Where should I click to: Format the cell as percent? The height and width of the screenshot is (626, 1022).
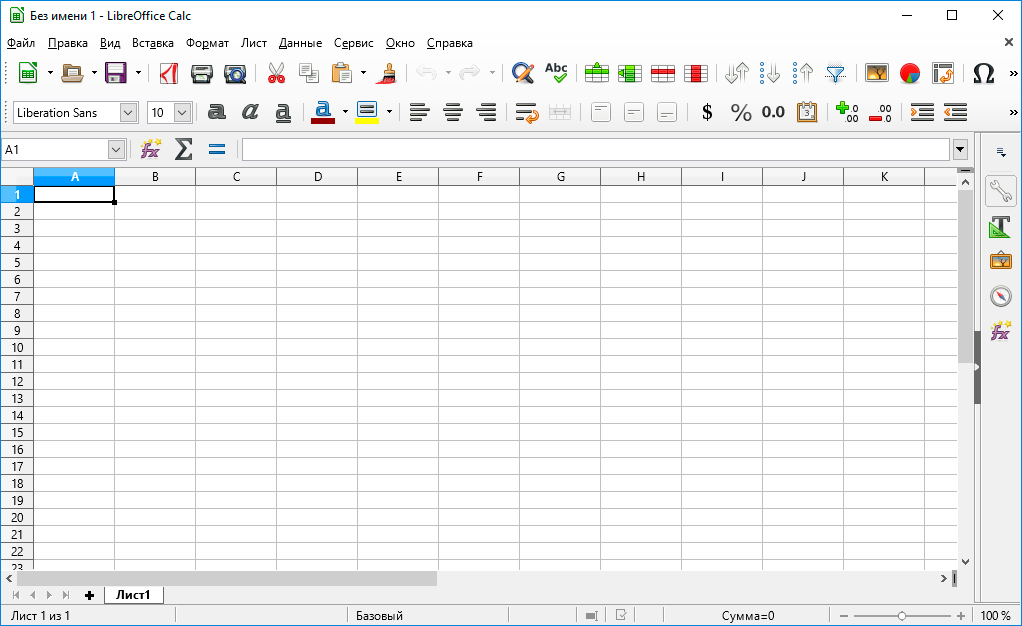pos(741,112)
